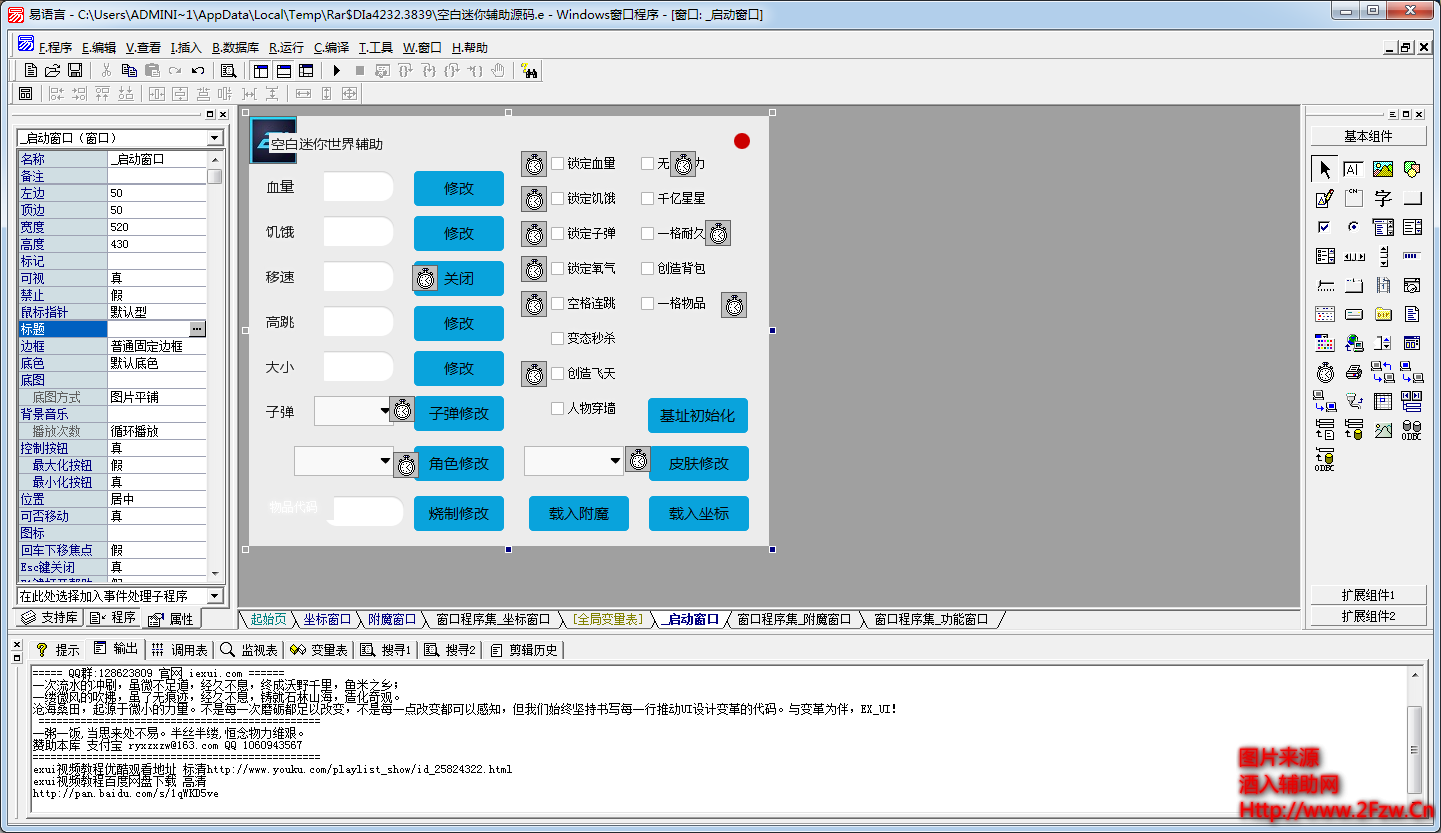This screenshot has width=1441, height=833.
Task: Save the program with the floppy icon
Action: tap(75, 71)
